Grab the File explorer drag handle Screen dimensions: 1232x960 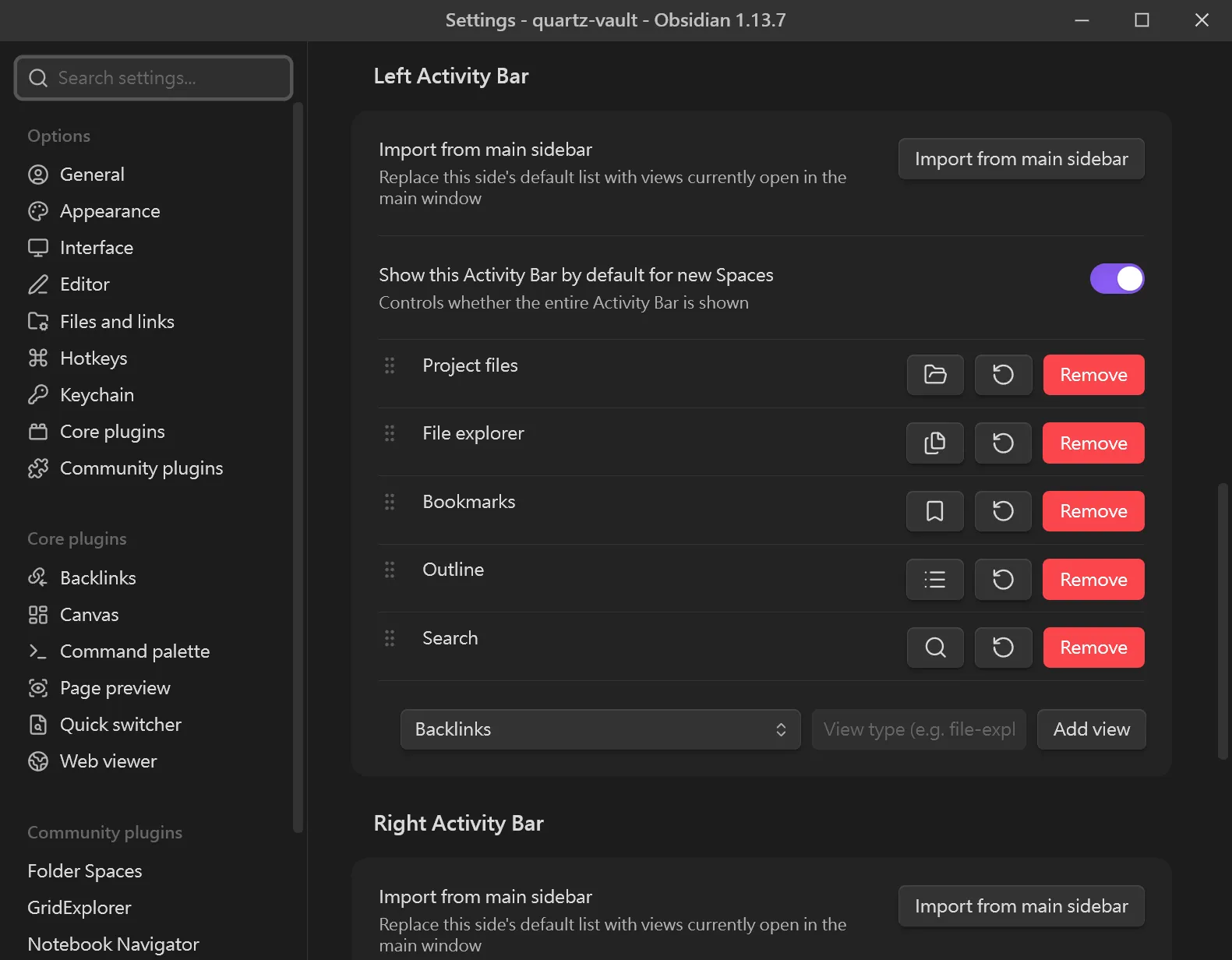click(x=390, y=433)
